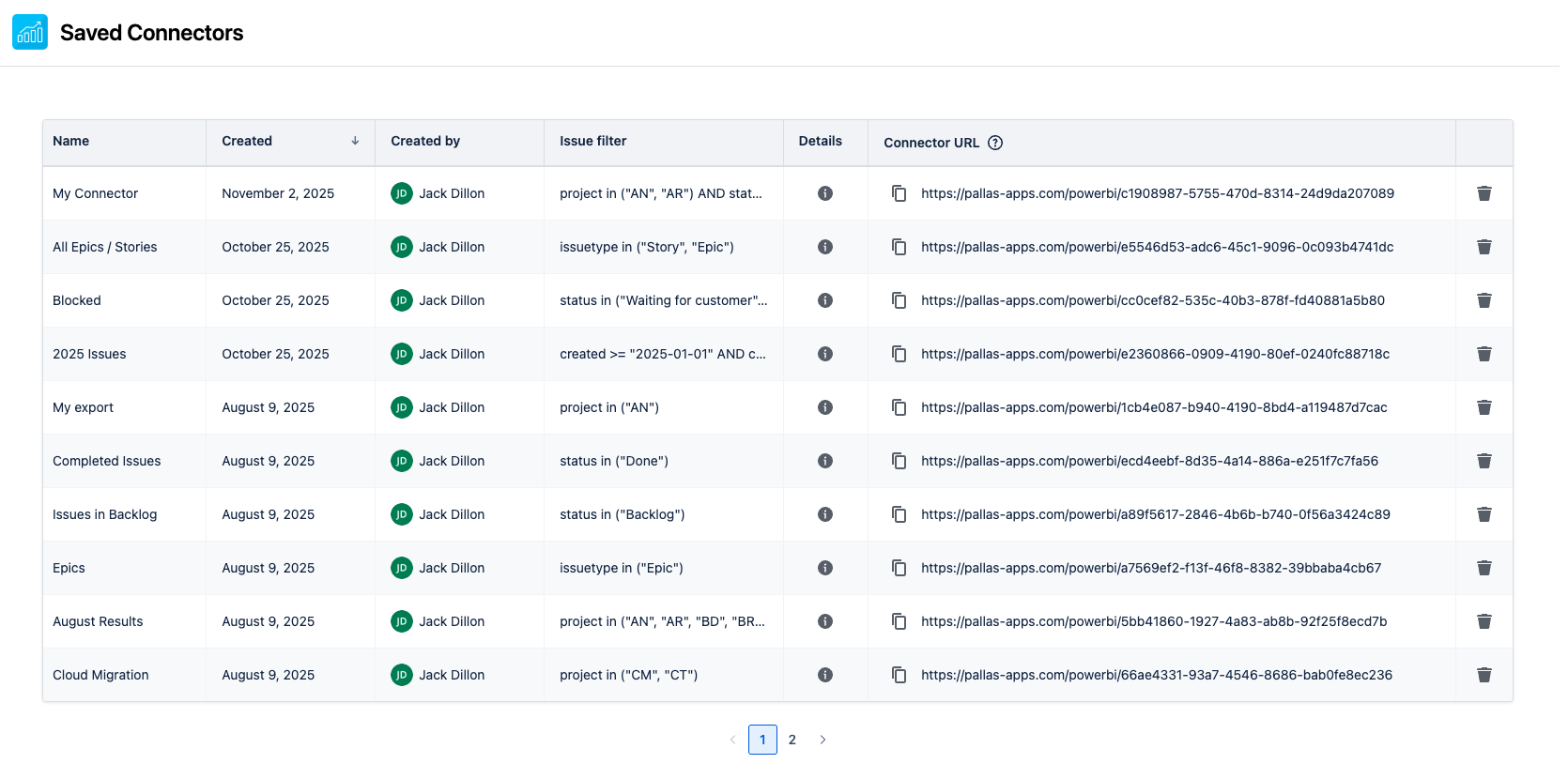The height and width of the screenshot is (764, 1568).
Task: Click the URL ending in 0240fc88718c
Action: click(1155, 354)
